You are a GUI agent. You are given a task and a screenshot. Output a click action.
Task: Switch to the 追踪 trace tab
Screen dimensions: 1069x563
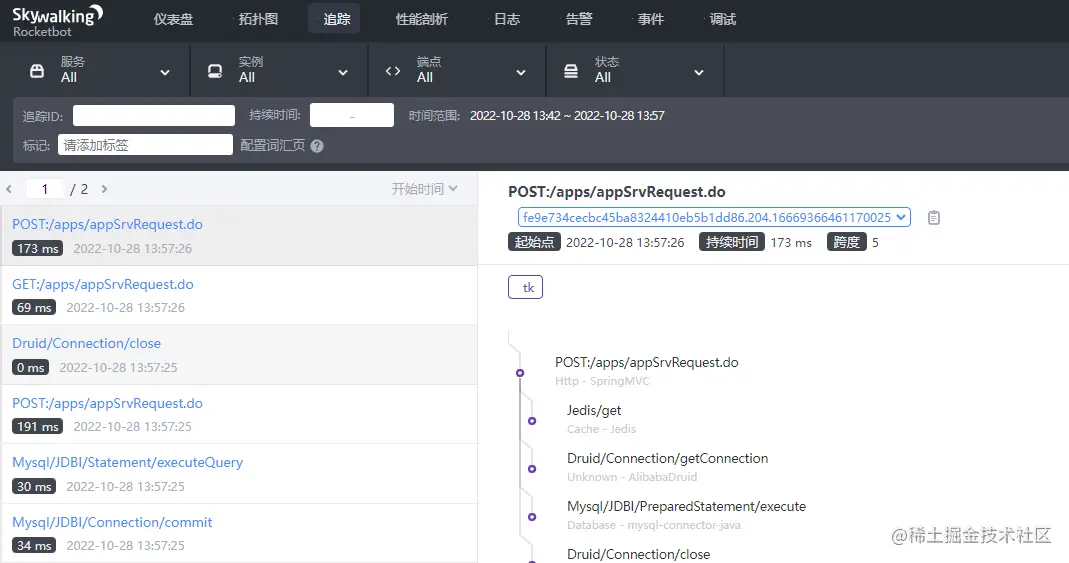[x=336, y=19]
